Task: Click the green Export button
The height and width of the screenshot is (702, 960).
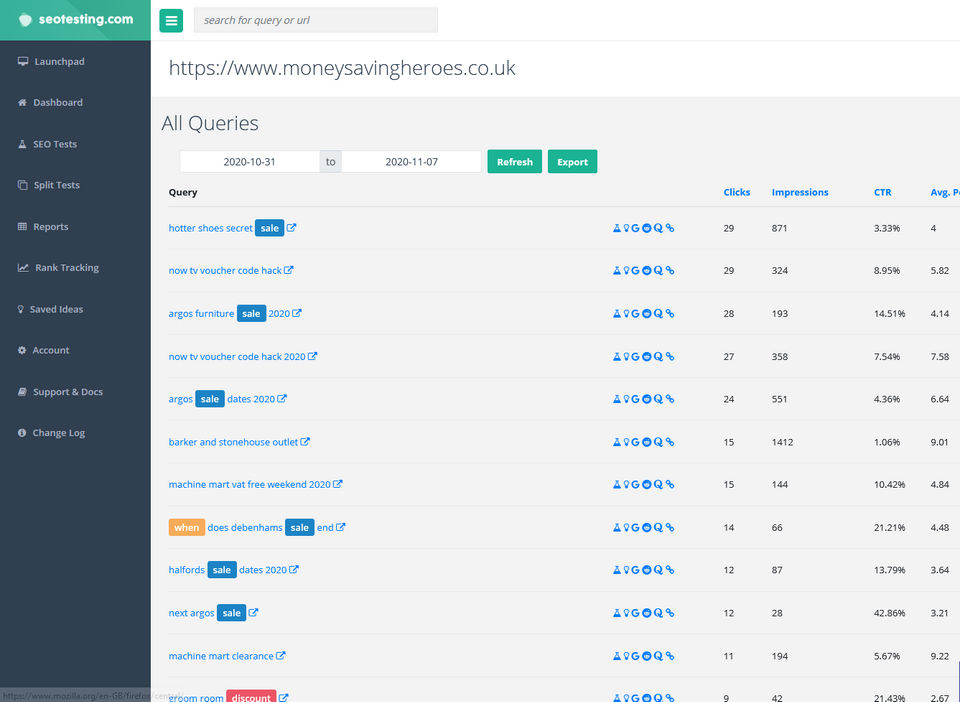Action: pos(572,162)
